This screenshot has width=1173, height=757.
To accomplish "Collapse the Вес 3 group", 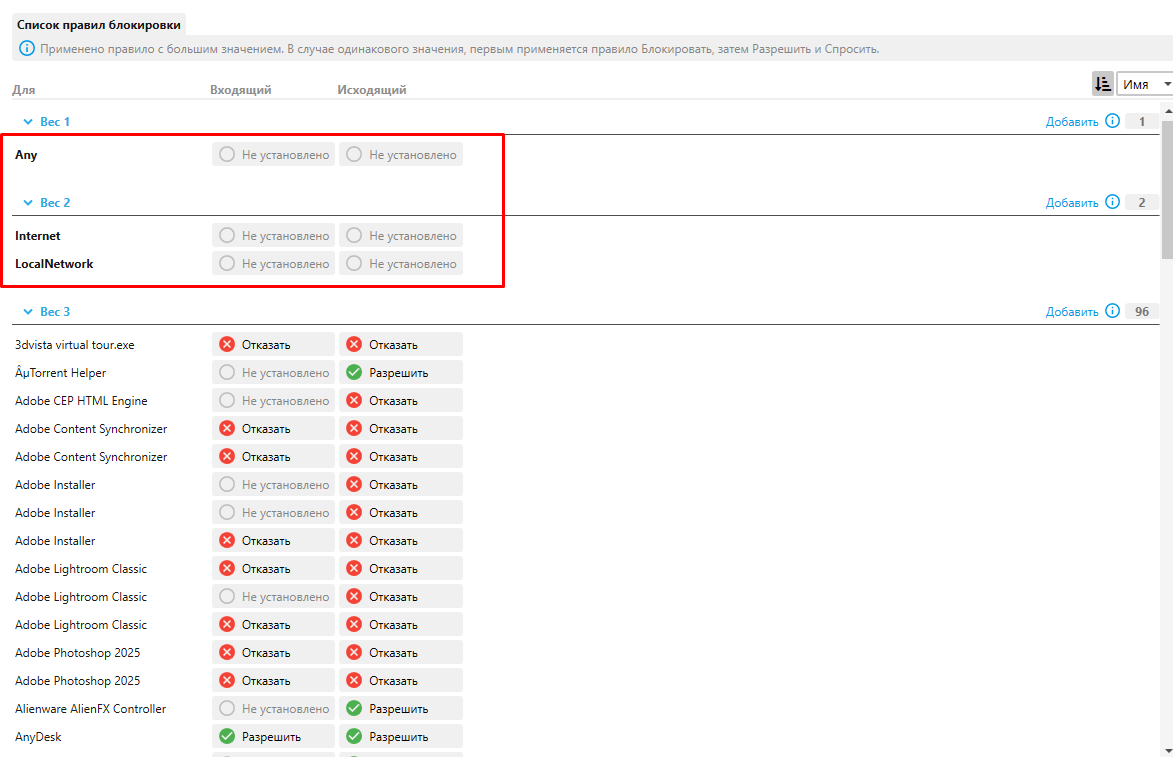I will pos(28,311).
